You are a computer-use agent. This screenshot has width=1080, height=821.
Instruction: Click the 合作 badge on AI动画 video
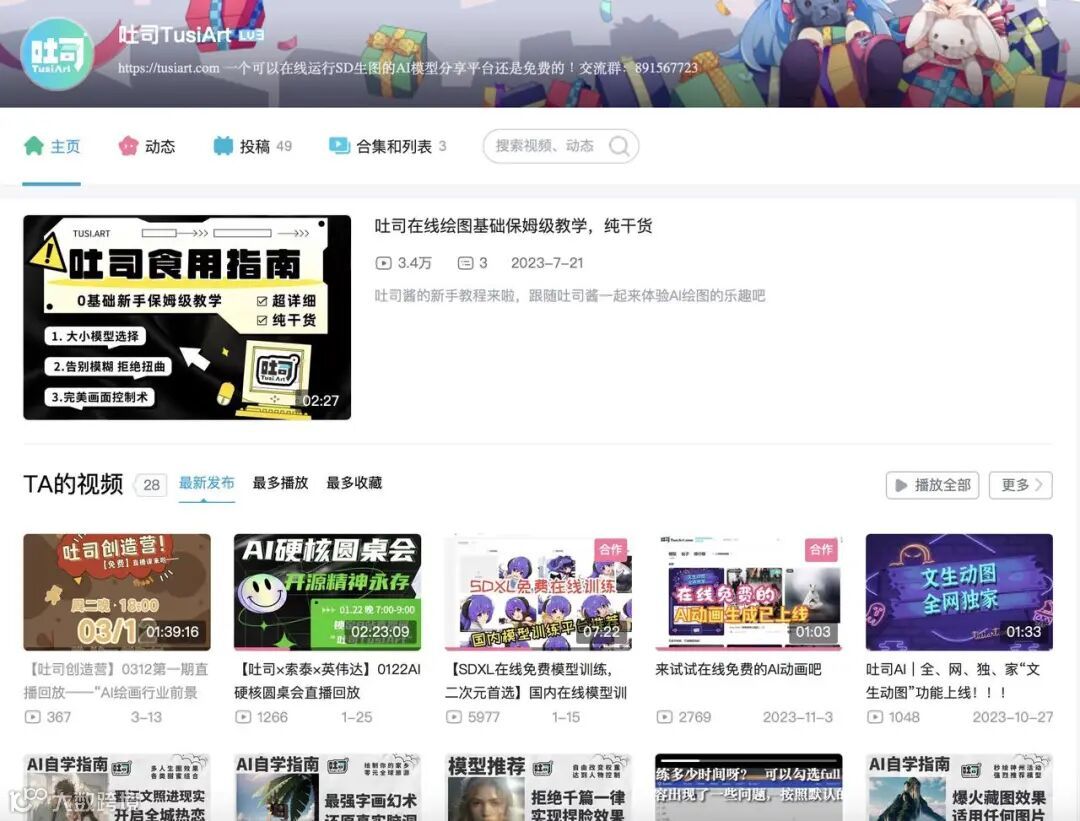point(821,550)
